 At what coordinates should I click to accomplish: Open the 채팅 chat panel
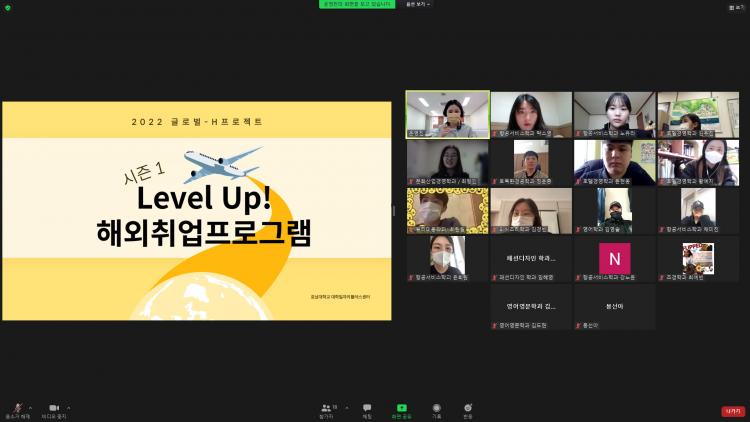pyautogui.click(x=367, y=408)
